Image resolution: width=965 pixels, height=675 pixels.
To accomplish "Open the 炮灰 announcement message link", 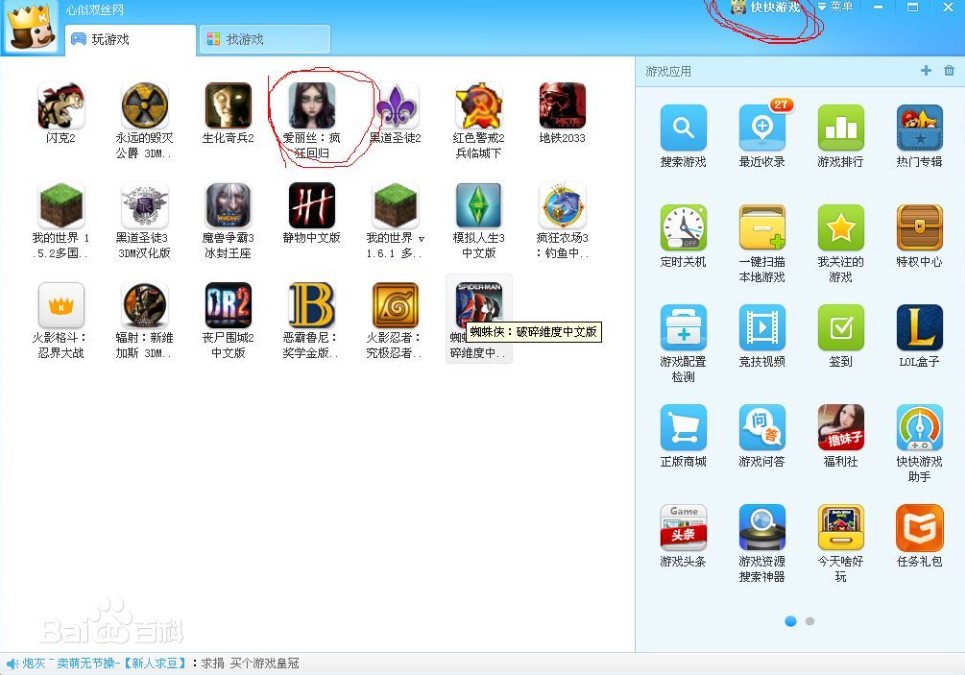I will [x=105, y=663].
